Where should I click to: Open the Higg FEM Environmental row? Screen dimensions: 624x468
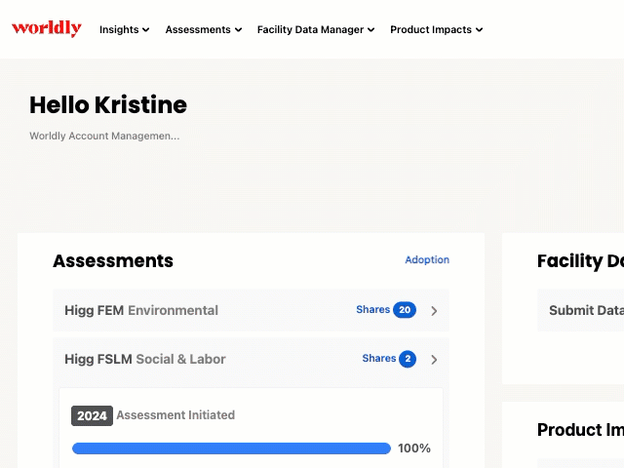[x=251, y=310]
